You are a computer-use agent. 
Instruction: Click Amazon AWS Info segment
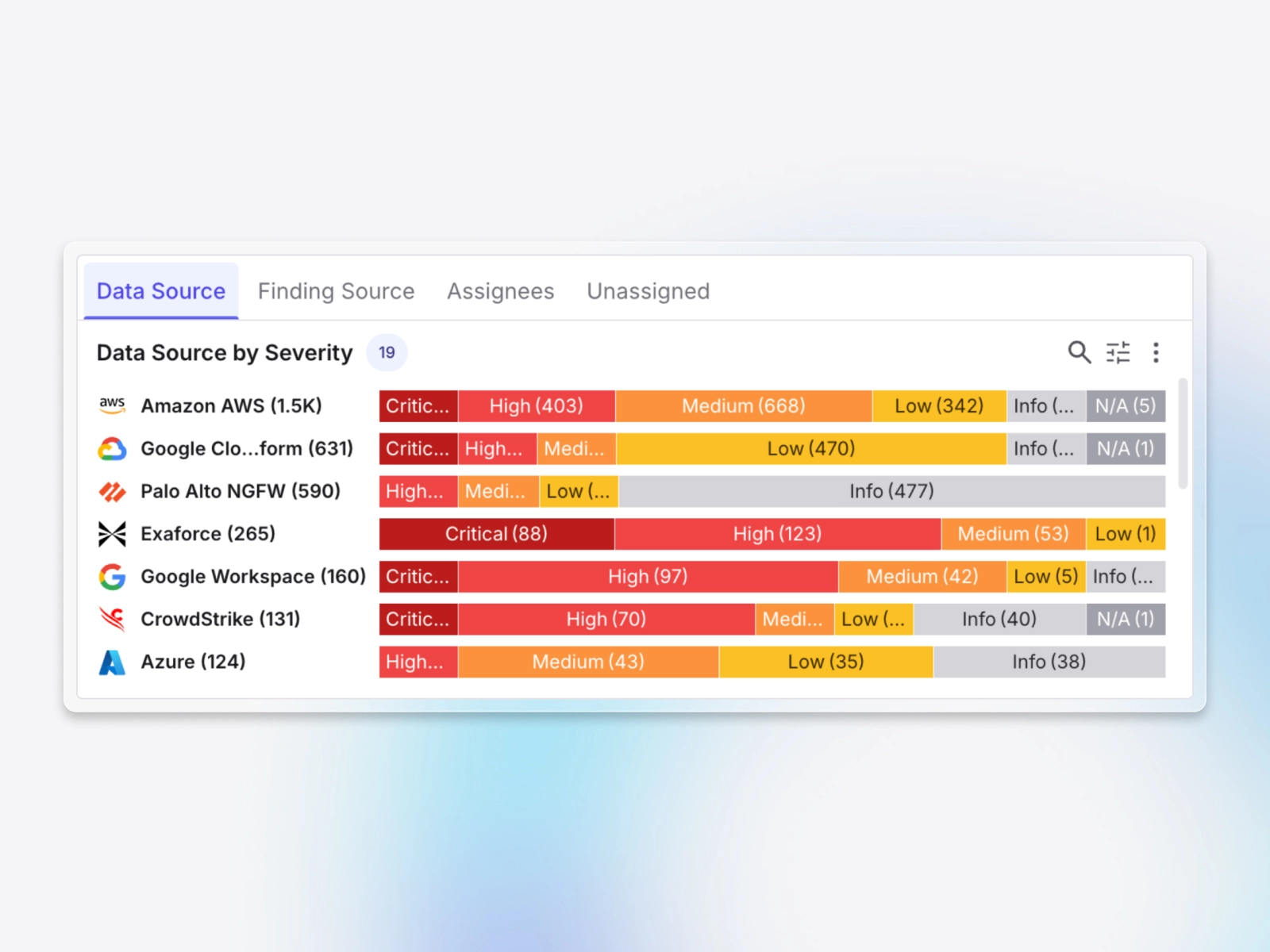coord(1046,405)
